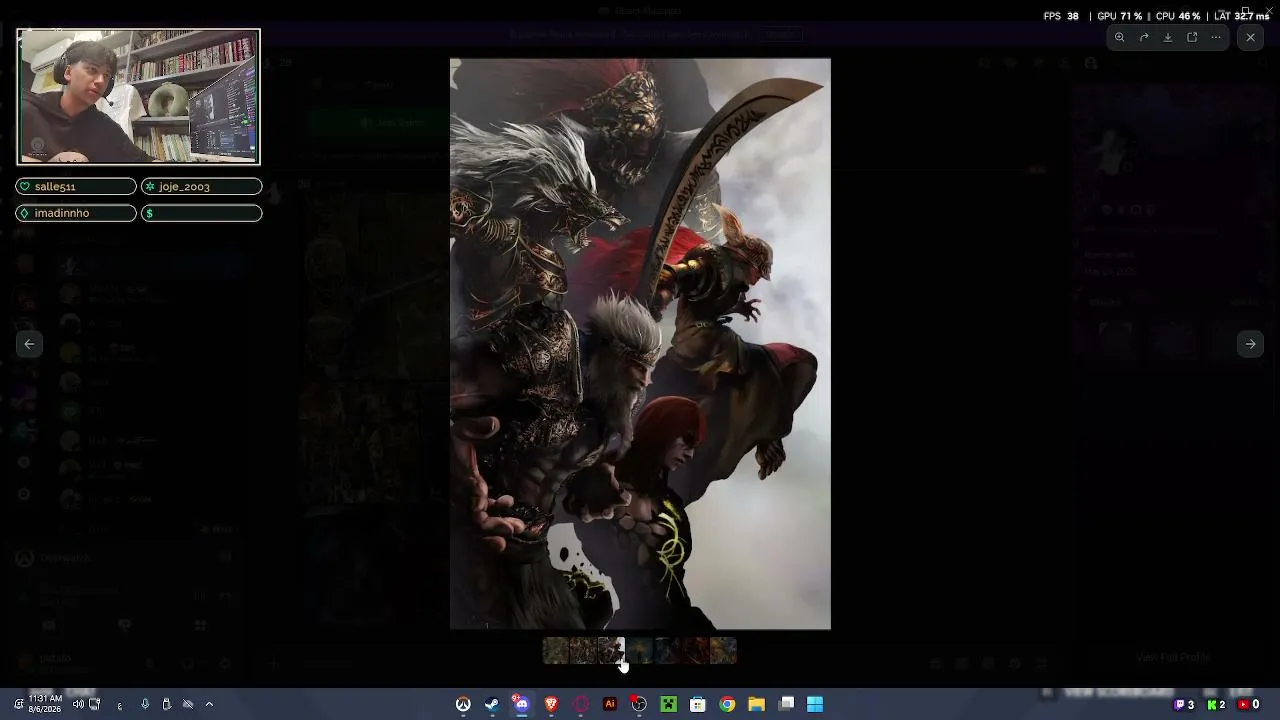Select the last thumbnail in the image strip
The width and height of the screenshot is (1280, 720).
tap(723, 651)
